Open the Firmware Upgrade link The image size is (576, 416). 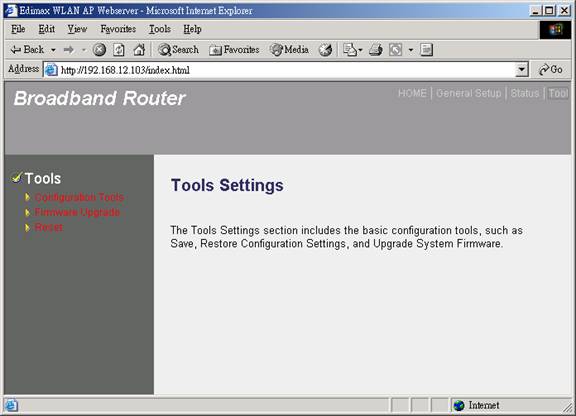coord(77,212)
